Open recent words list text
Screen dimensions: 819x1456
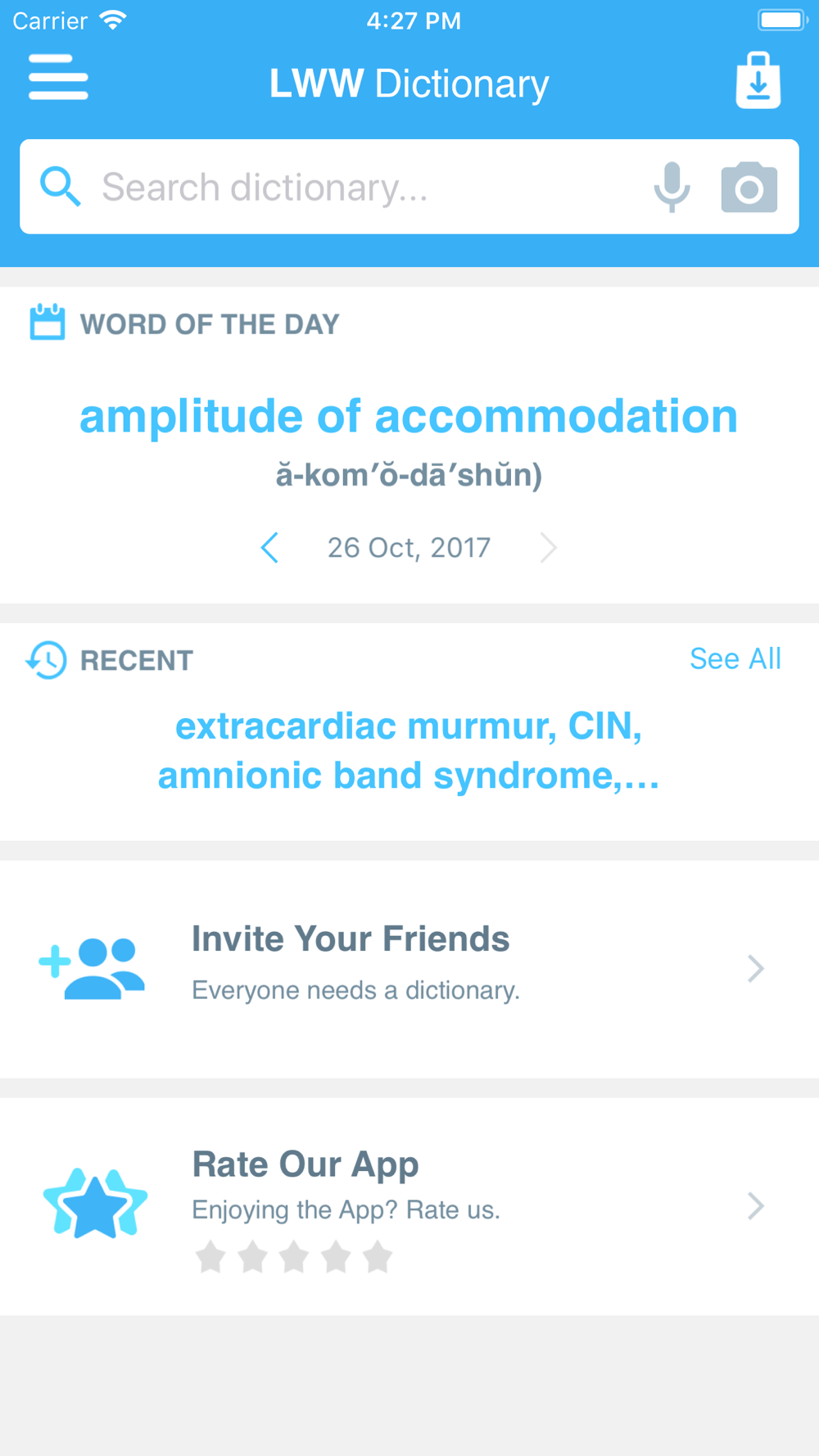pos(409,750)
